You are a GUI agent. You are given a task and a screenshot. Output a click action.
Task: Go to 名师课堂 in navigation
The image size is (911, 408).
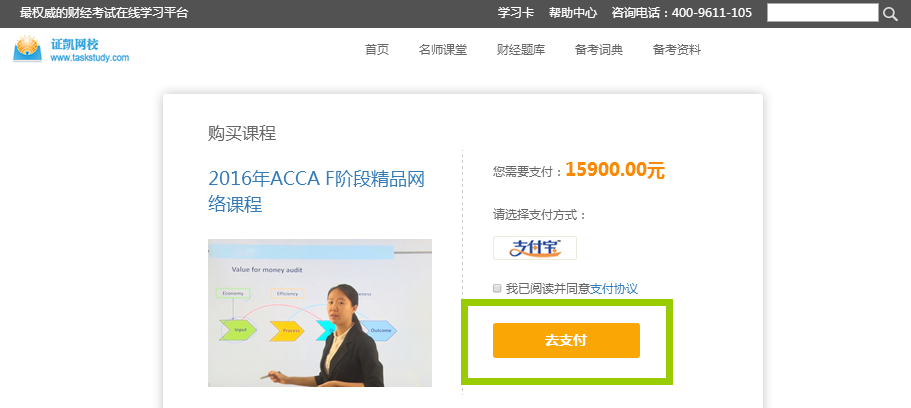(443, 50)
